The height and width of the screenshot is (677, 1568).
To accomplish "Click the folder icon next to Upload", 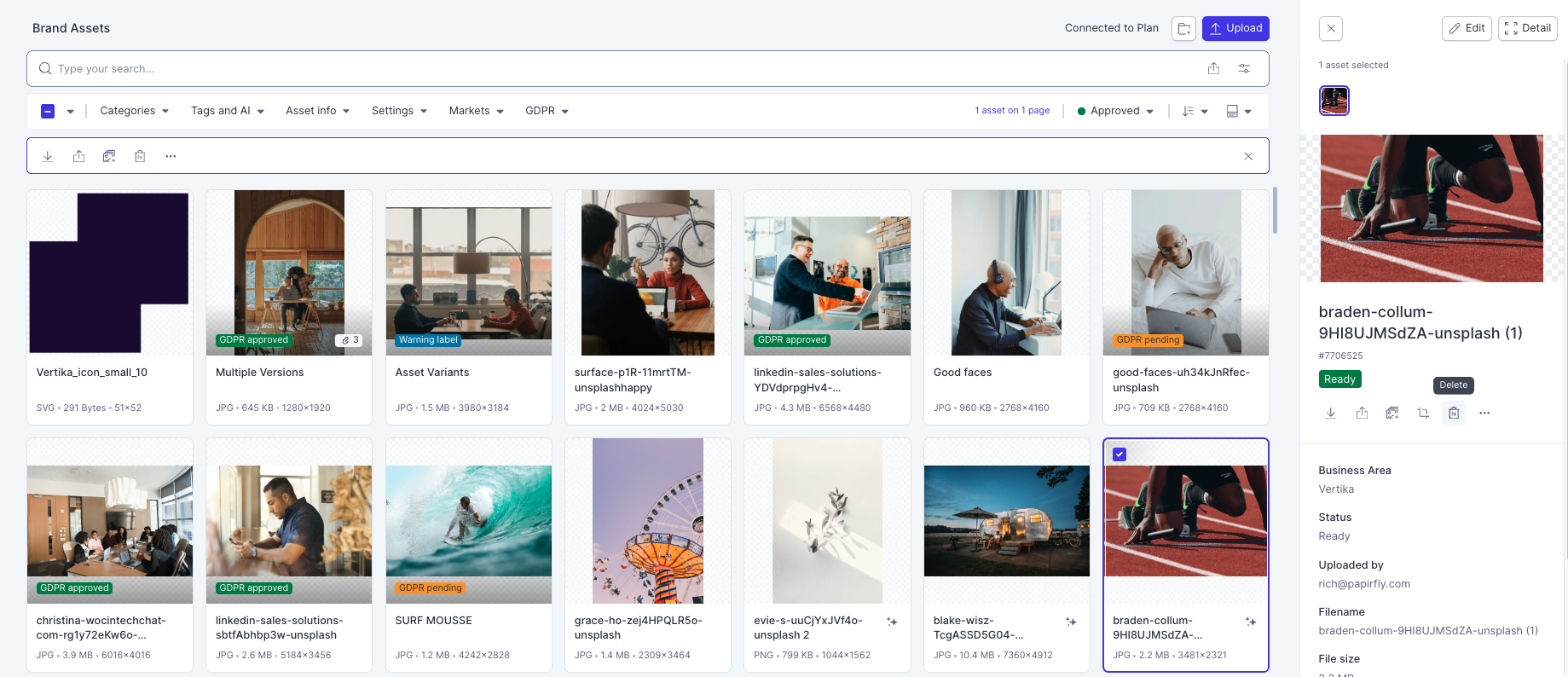I will 1183,28.
